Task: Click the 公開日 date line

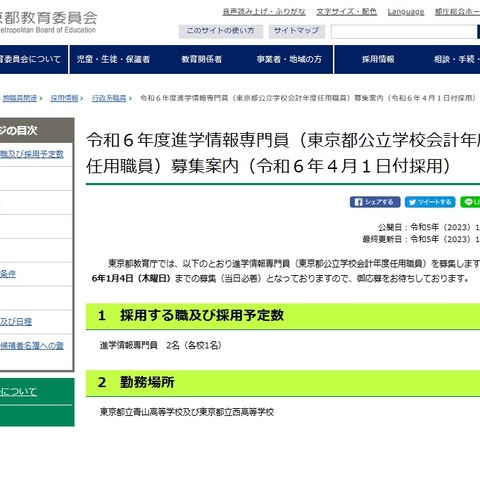Action: coord(429,227)
